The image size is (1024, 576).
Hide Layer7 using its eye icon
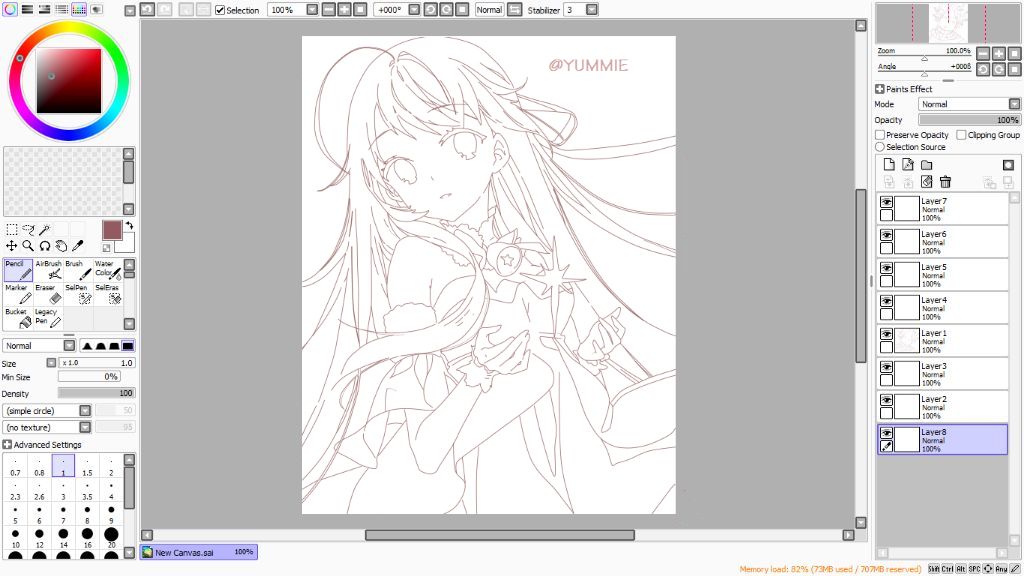click(886, 202)
